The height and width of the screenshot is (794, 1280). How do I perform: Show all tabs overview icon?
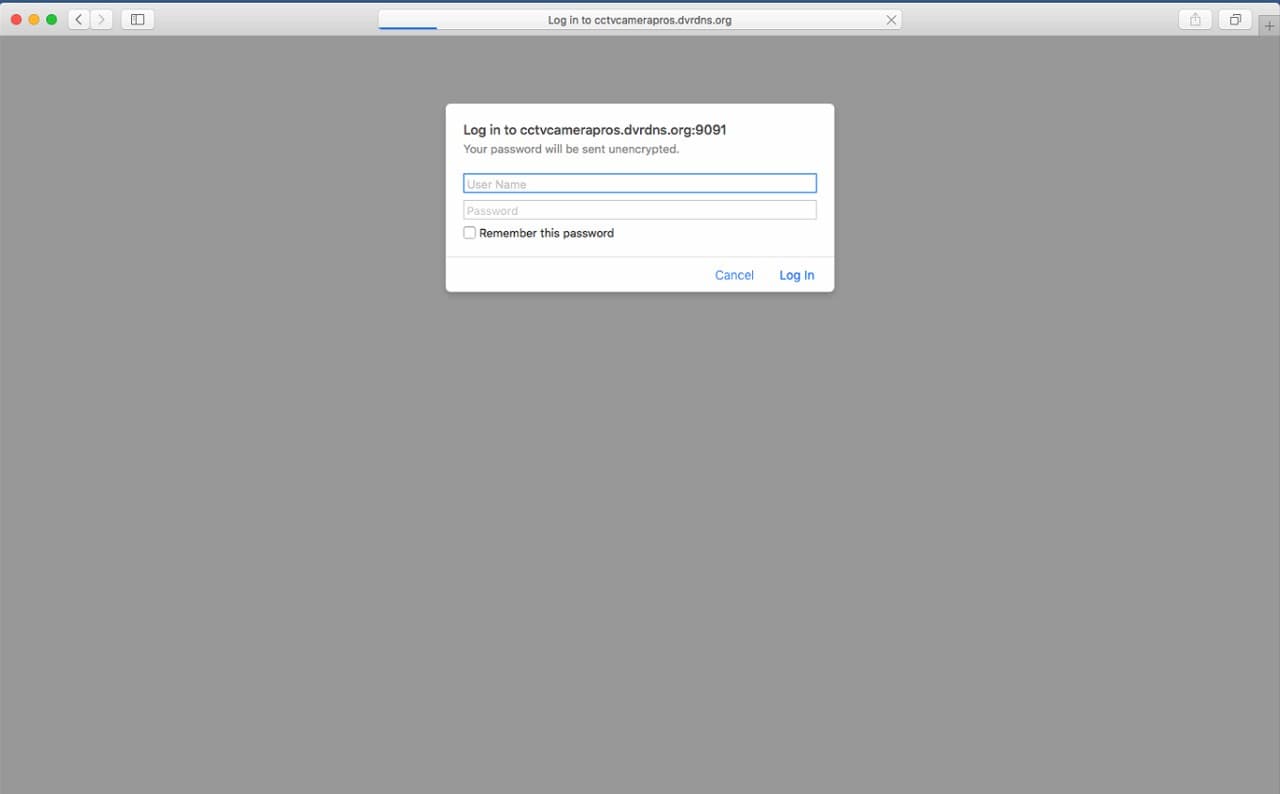pos(1235,19)
